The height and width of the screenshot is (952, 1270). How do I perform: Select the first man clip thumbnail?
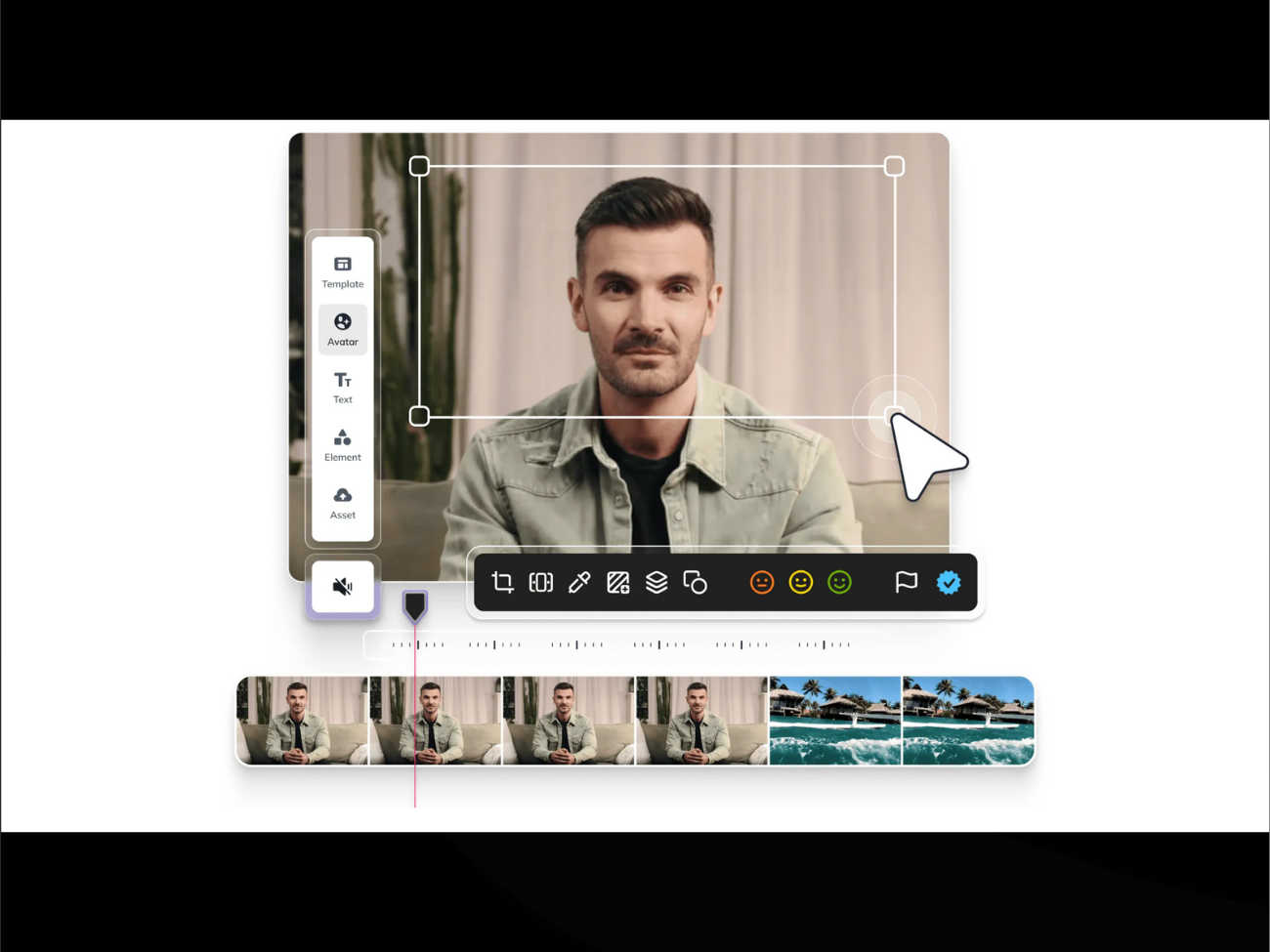click(302, 721)
